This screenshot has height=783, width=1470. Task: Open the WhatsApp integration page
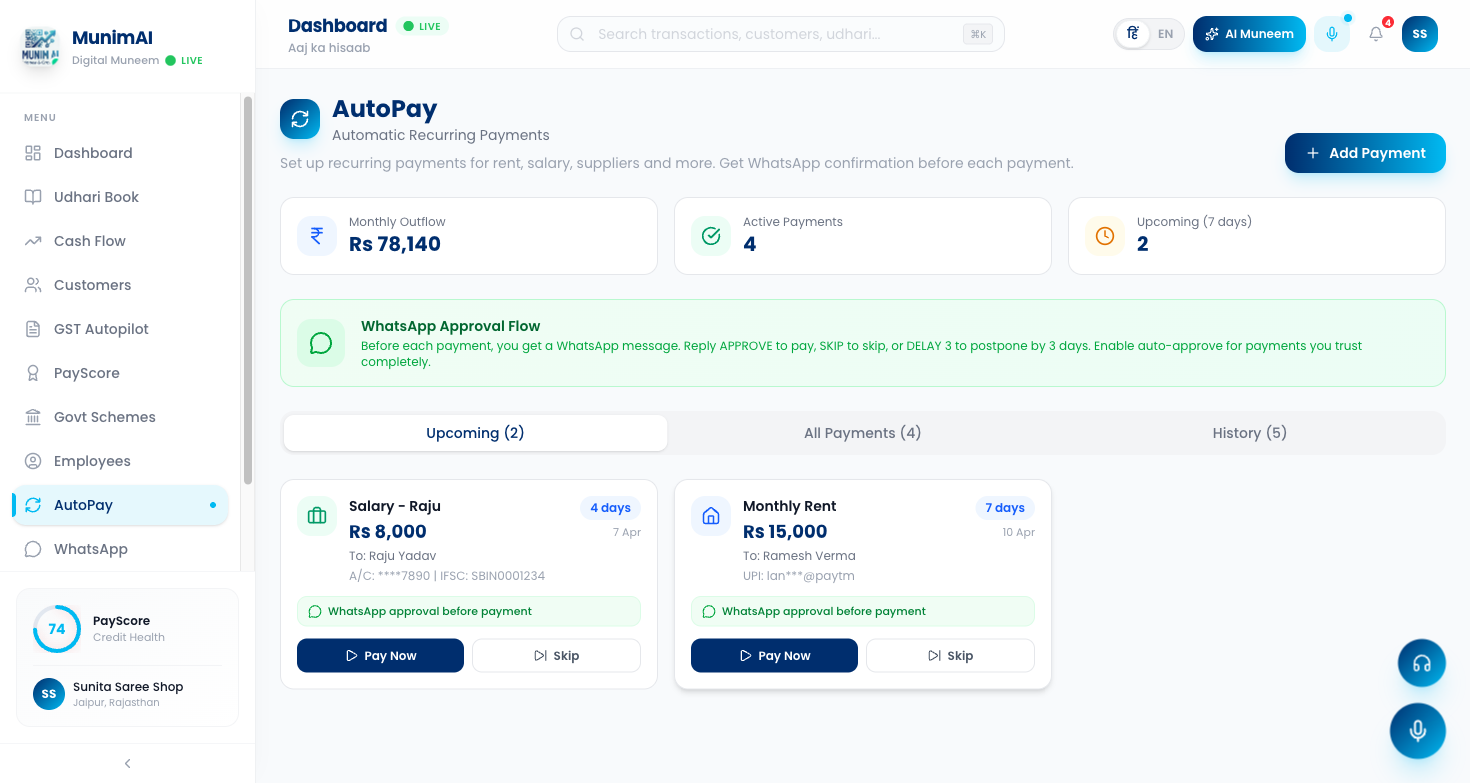pos(89,548)
